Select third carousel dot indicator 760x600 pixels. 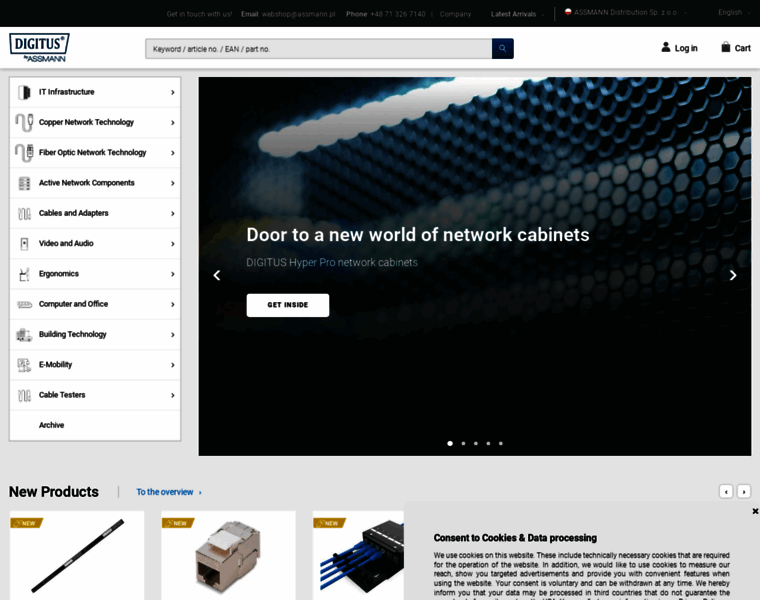click(475, 443)
